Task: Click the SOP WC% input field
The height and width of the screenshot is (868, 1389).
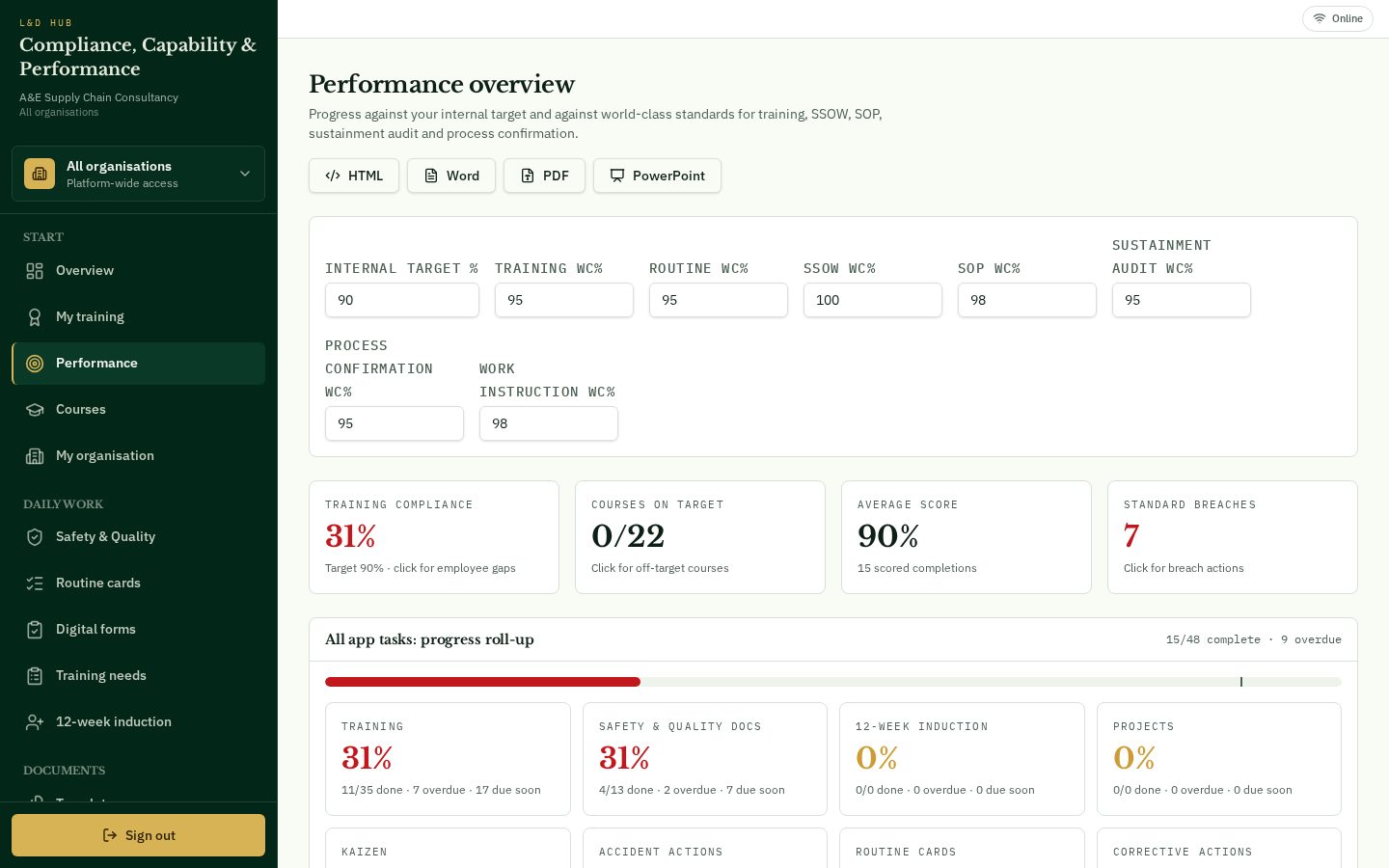Action: coord(1027,300)
